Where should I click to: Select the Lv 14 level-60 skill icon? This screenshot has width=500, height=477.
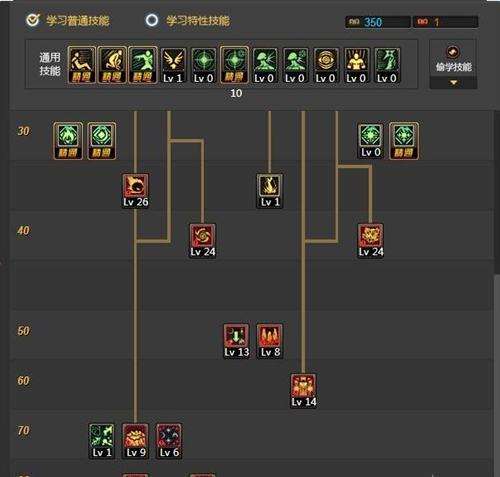tap(303, 391)
